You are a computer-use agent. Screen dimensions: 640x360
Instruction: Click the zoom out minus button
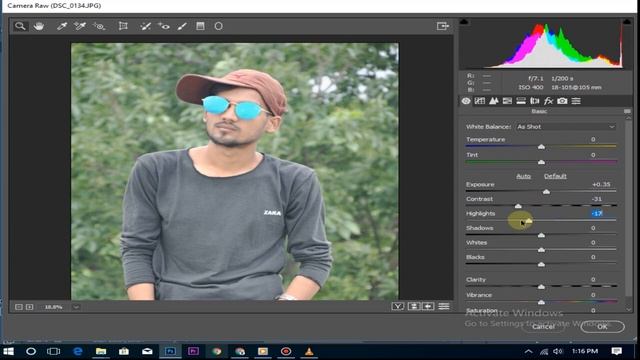tap(19, 307)
